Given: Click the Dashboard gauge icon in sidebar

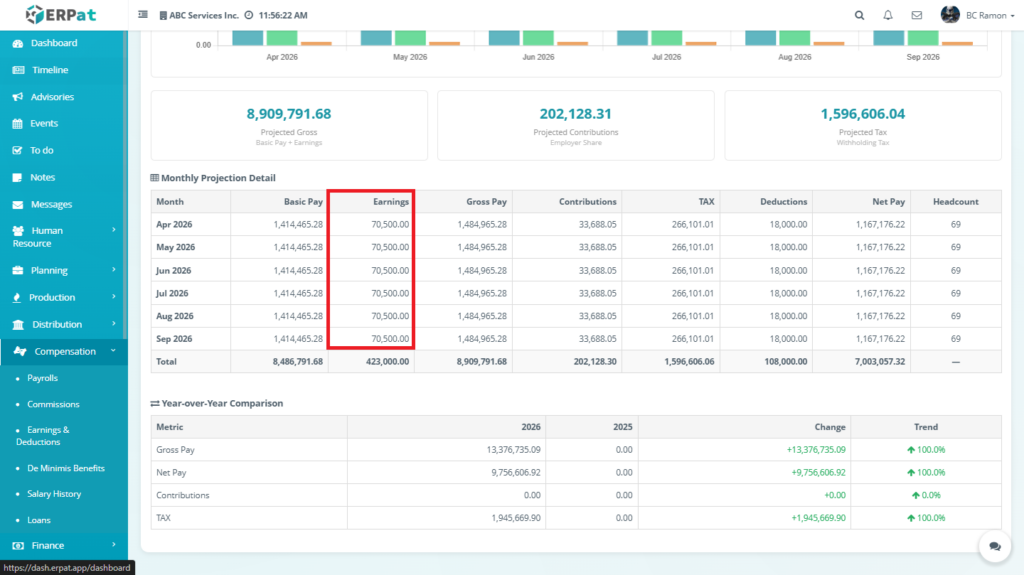Looking at the screenshot, I should point(18,43).
